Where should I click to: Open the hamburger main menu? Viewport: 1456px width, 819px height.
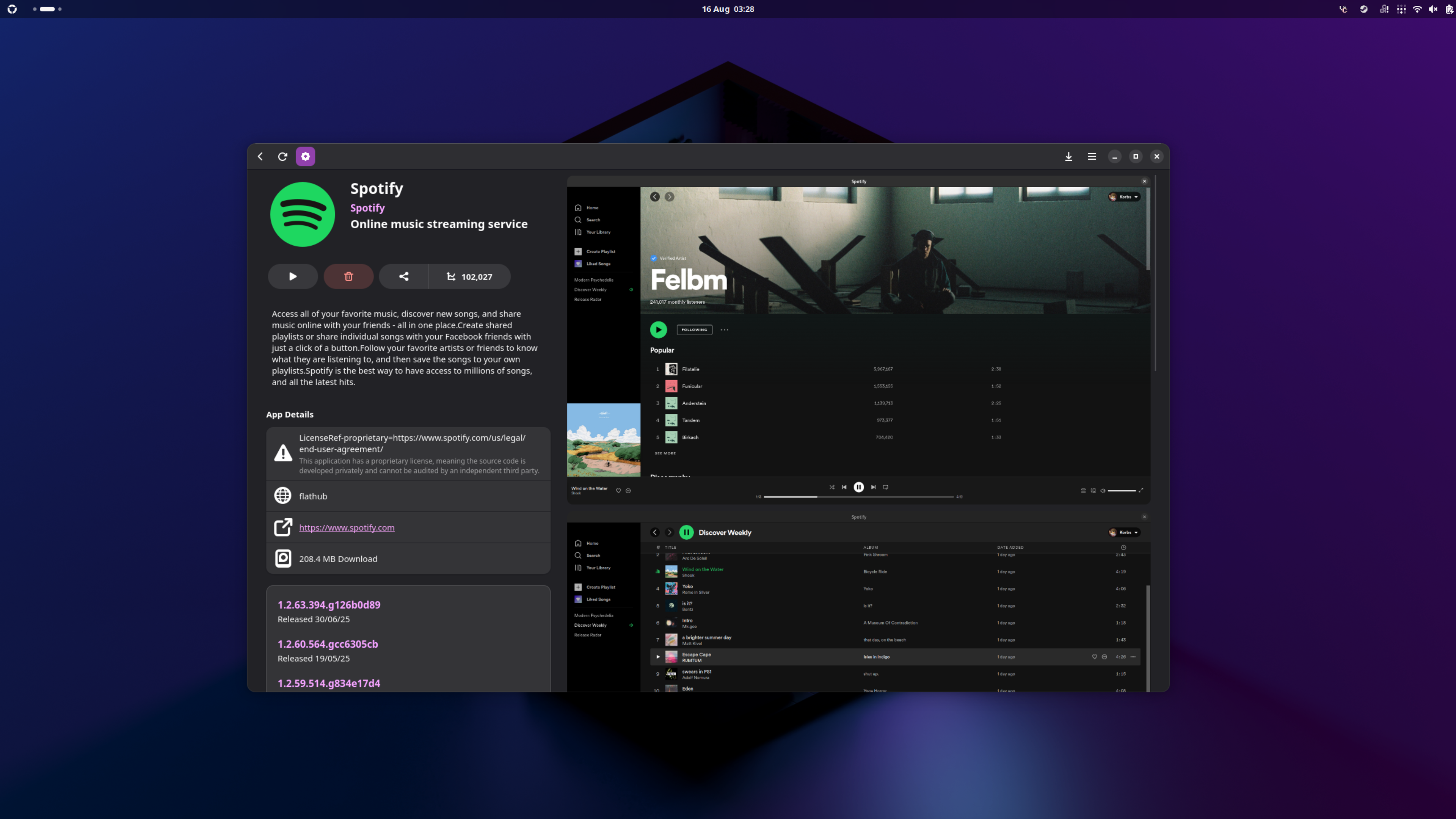click(1092, 157)
